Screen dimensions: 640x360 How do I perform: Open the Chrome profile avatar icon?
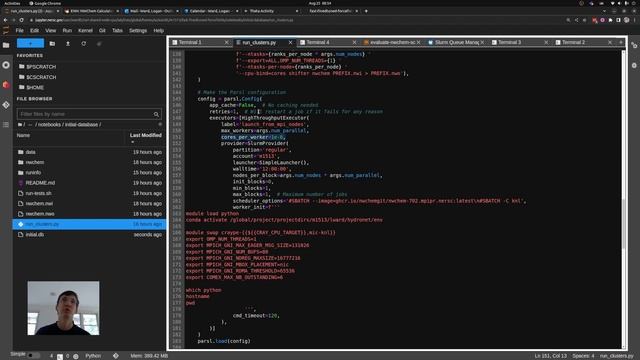pyautogui.click(x=627, y=20)
